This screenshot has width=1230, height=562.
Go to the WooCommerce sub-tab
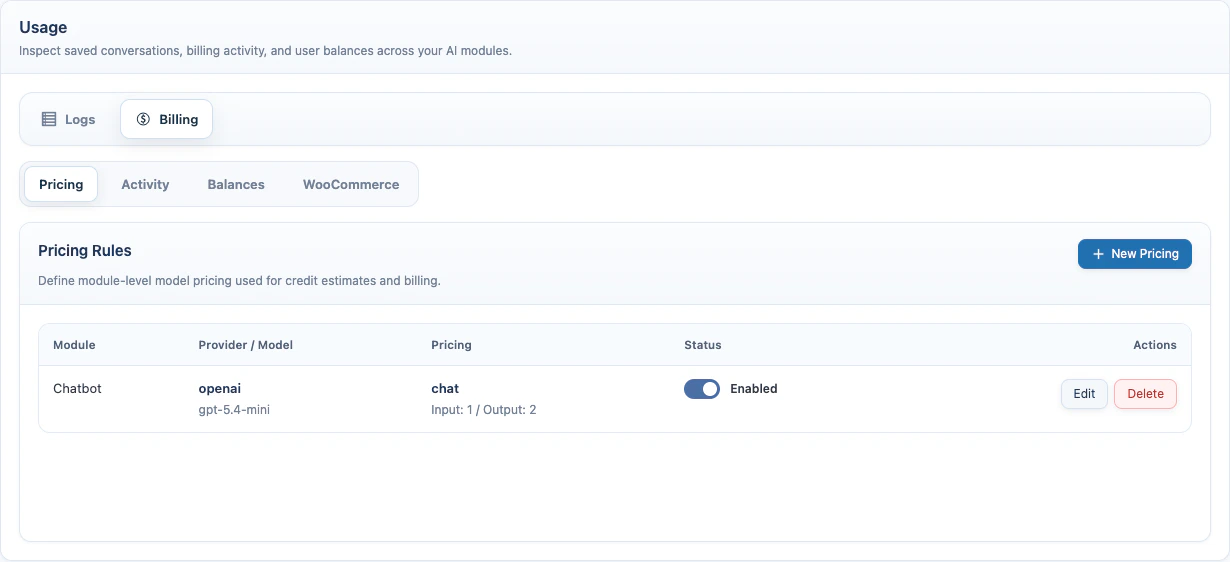tap(351, 184)
